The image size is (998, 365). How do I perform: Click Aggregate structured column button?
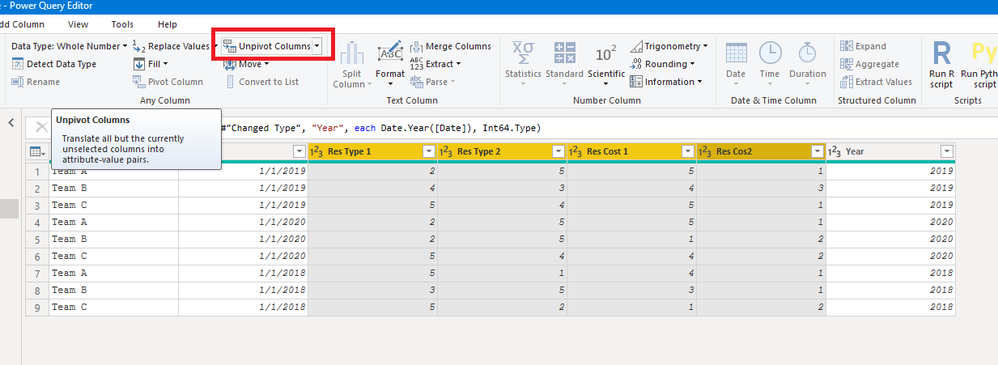click(x=869, y=64)
